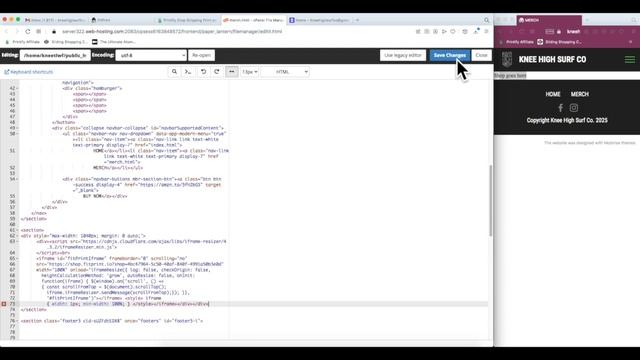The height and width of the screenshot is (360, 640).
Task: Open HOME link in site footer
Action: [553, 94]
